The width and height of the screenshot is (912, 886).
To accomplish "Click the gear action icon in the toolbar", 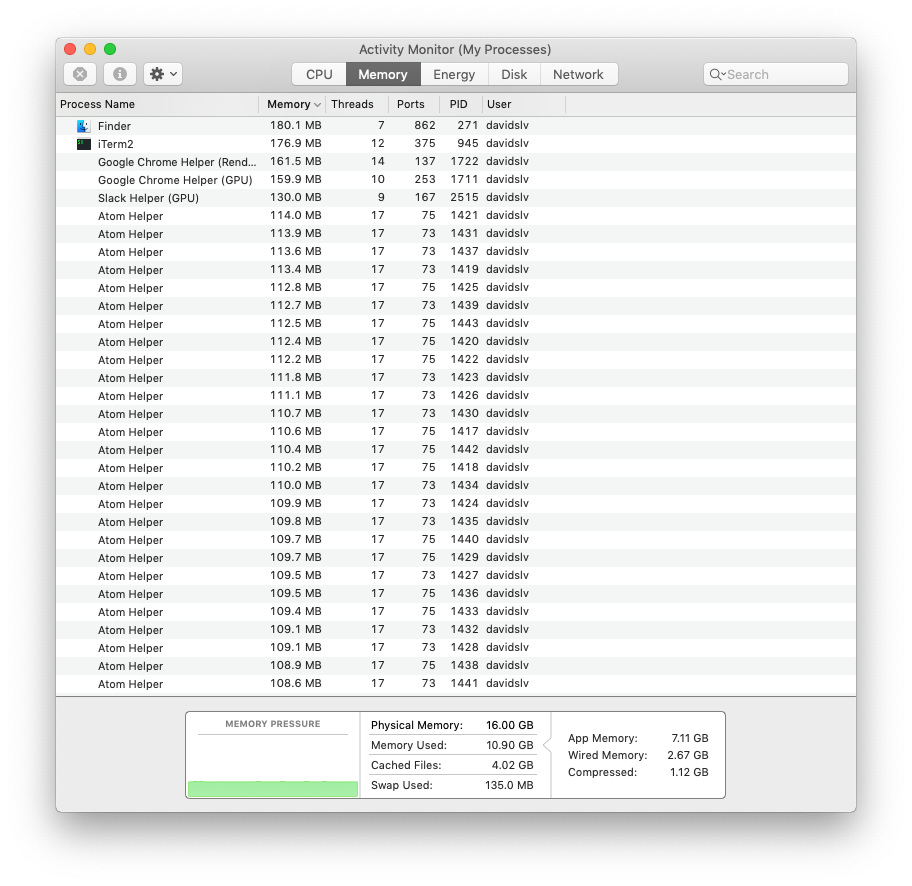I will (x=157, y=73).
